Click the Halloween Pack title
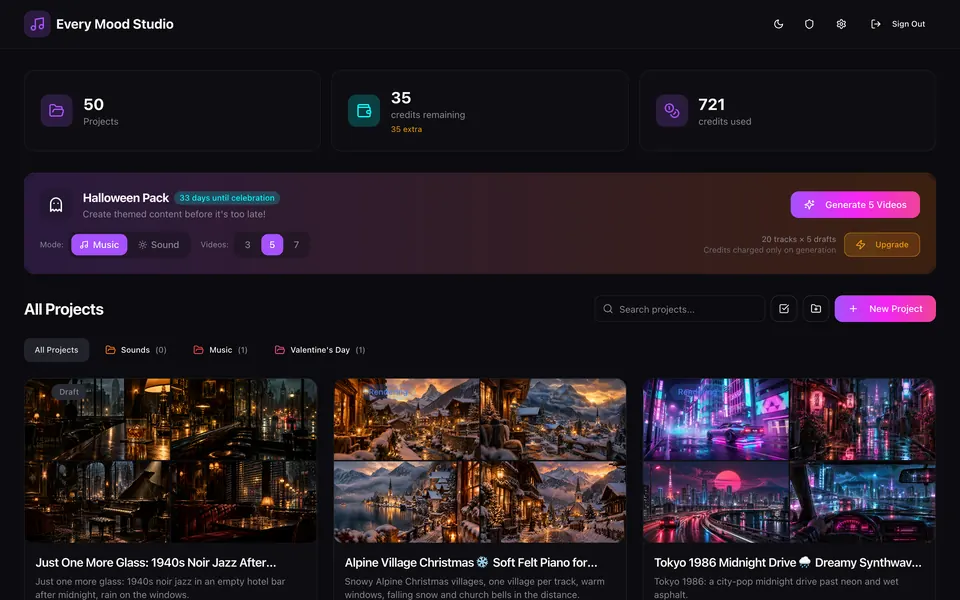Image resolution: width=960 pixels, height=600 pixels. pyautogui.click(x=126, y=198)
